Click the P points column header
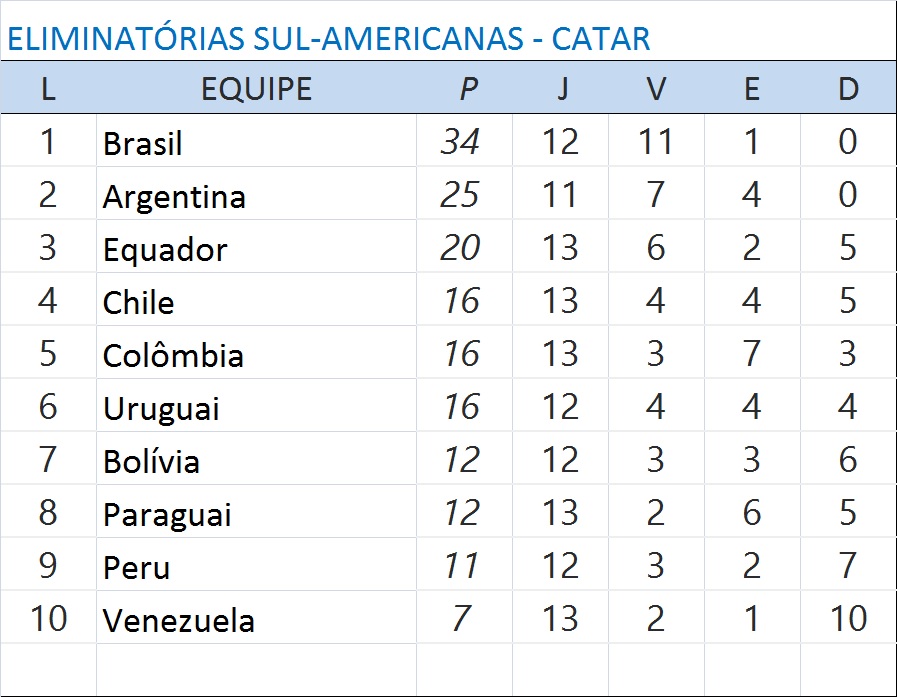 click(x=467, y=89)
